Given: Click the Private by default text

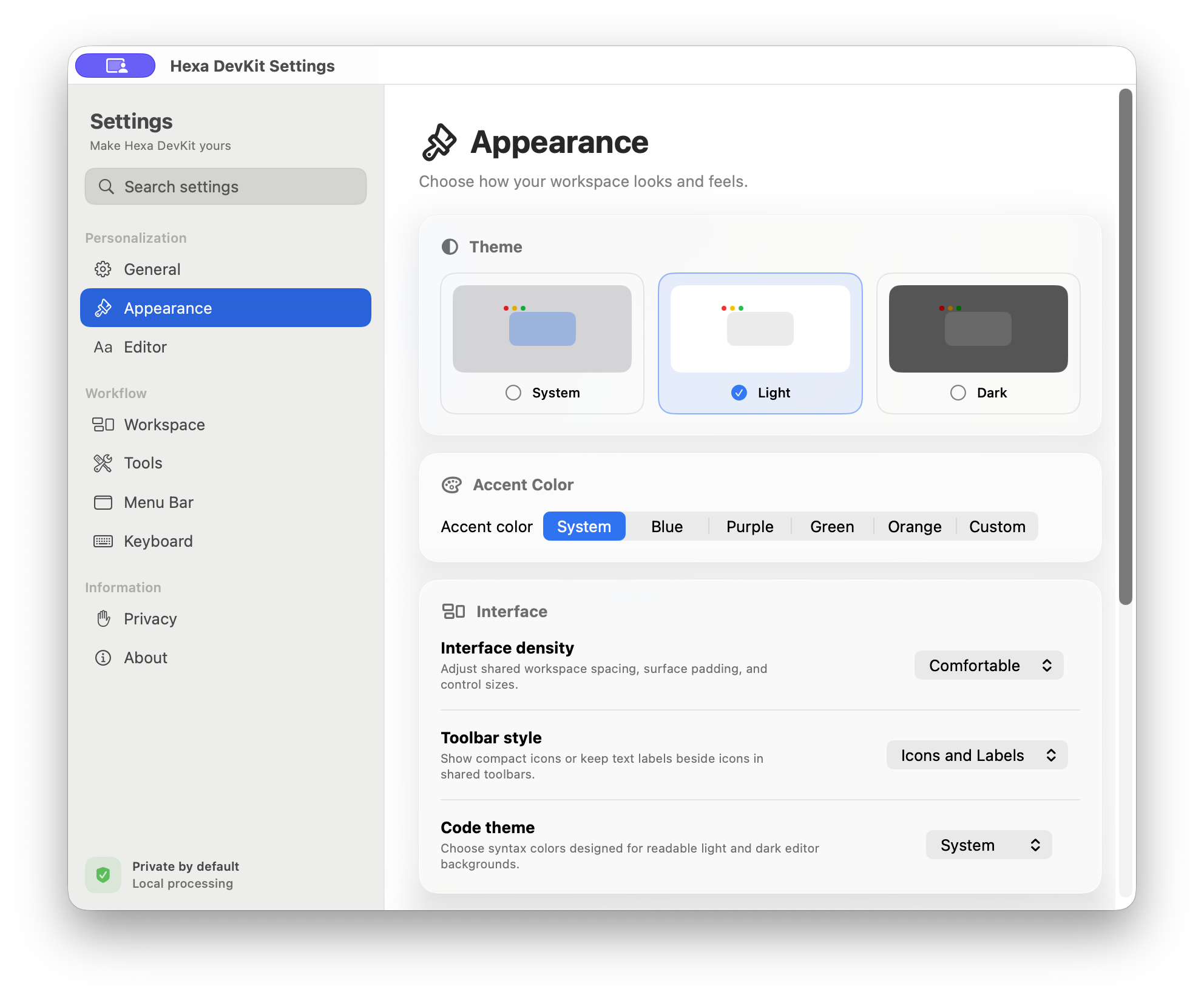Looking at the screenshot, I should (186, 867).
